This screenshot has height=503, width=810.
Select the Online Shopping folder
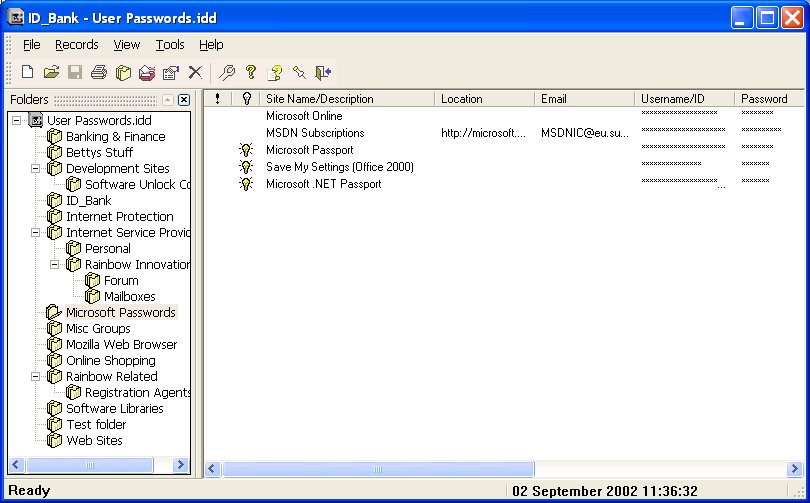tap(111, 360)
